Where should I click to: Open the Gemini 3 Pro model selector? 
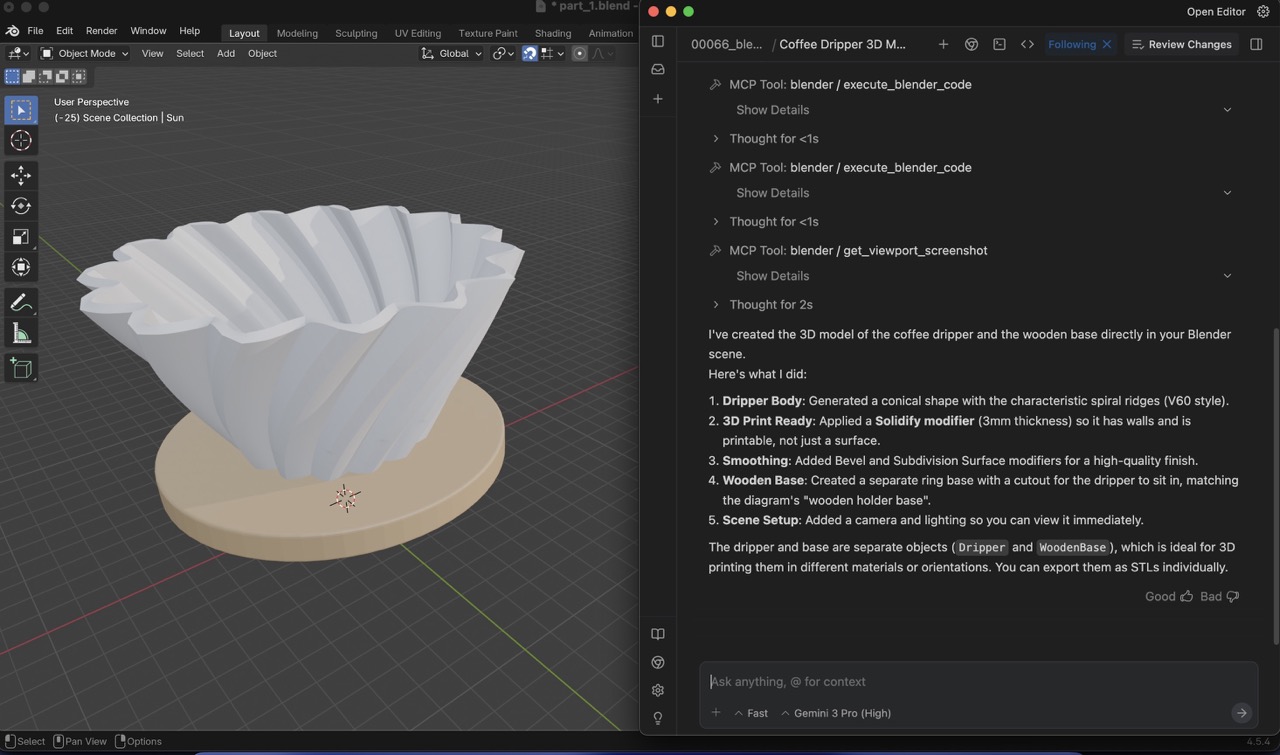[x=840, y=713]
